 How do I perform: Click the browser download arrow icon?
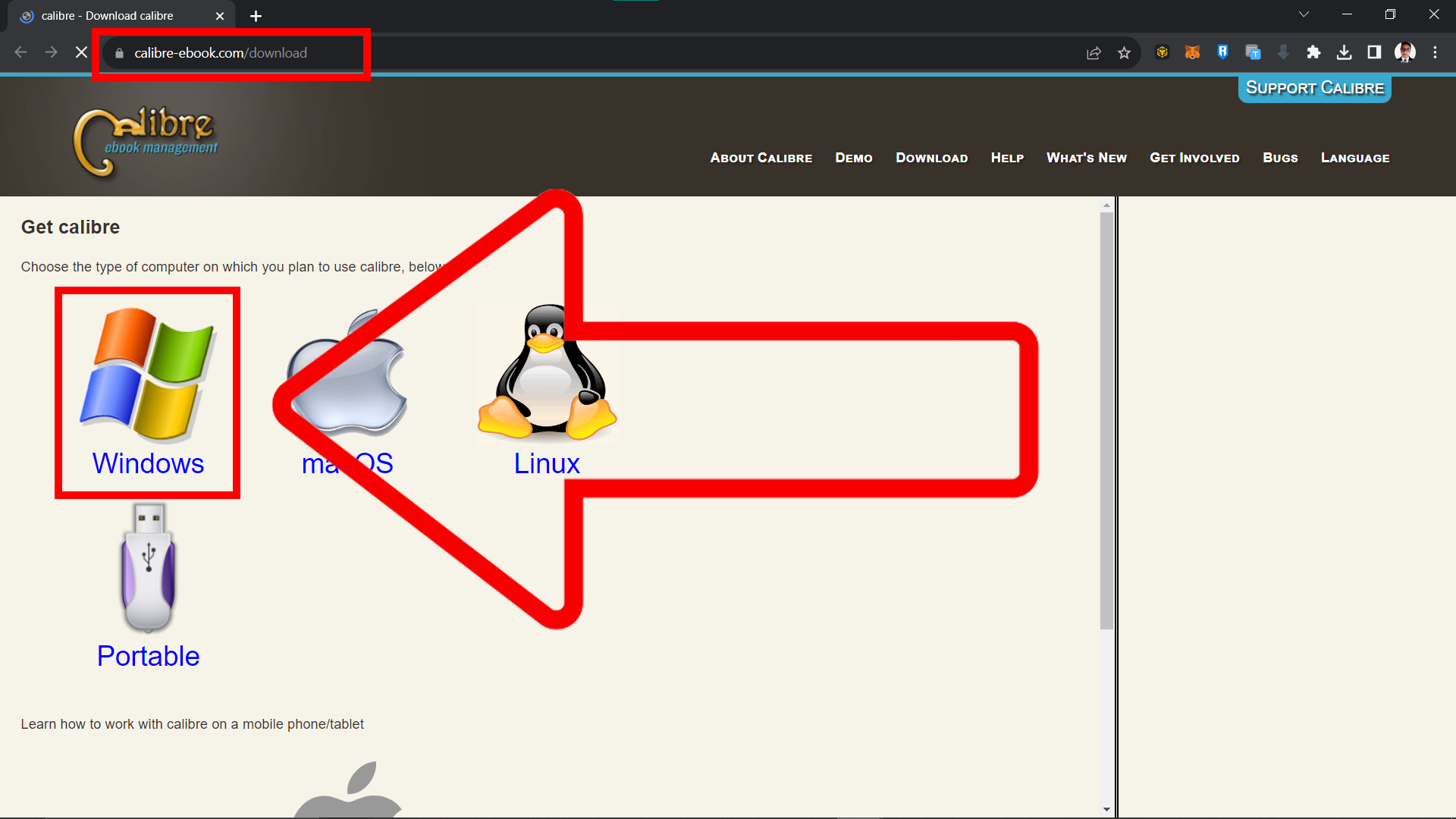[x=1345, y=53]
